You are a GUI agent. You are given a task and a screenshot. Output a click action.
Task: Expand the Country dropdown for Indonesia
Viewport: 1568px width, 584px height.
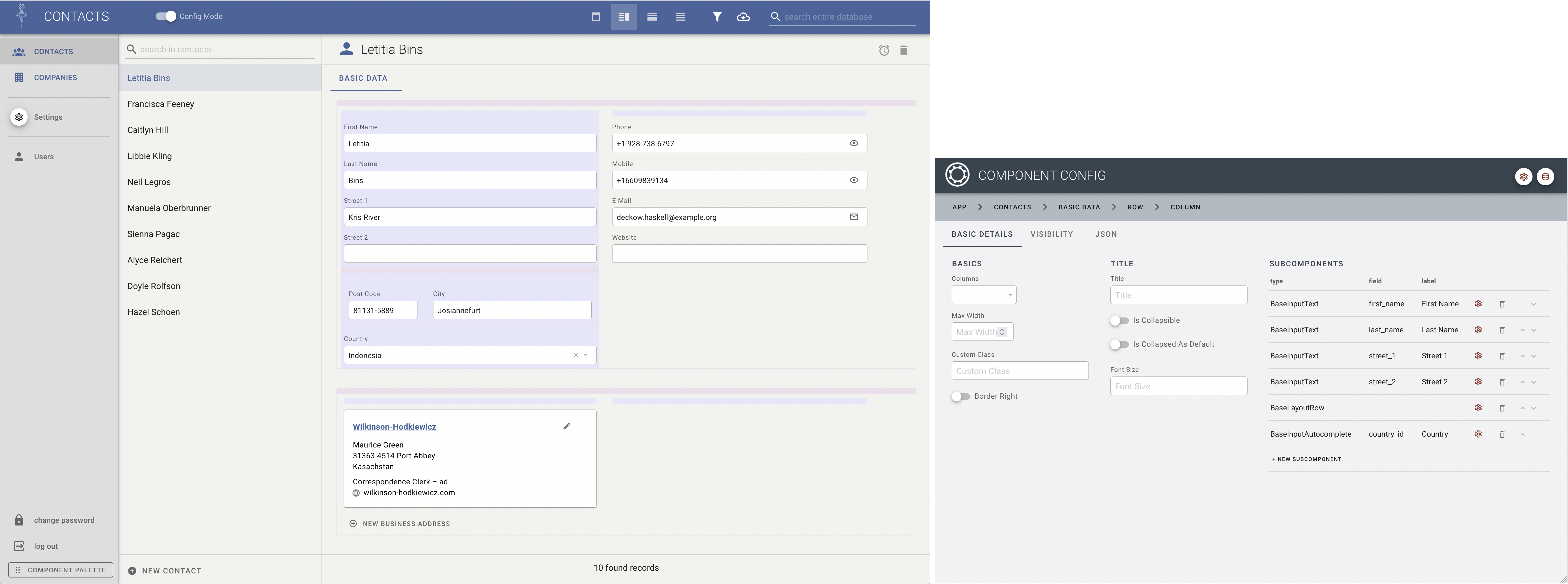click(586, 355)
